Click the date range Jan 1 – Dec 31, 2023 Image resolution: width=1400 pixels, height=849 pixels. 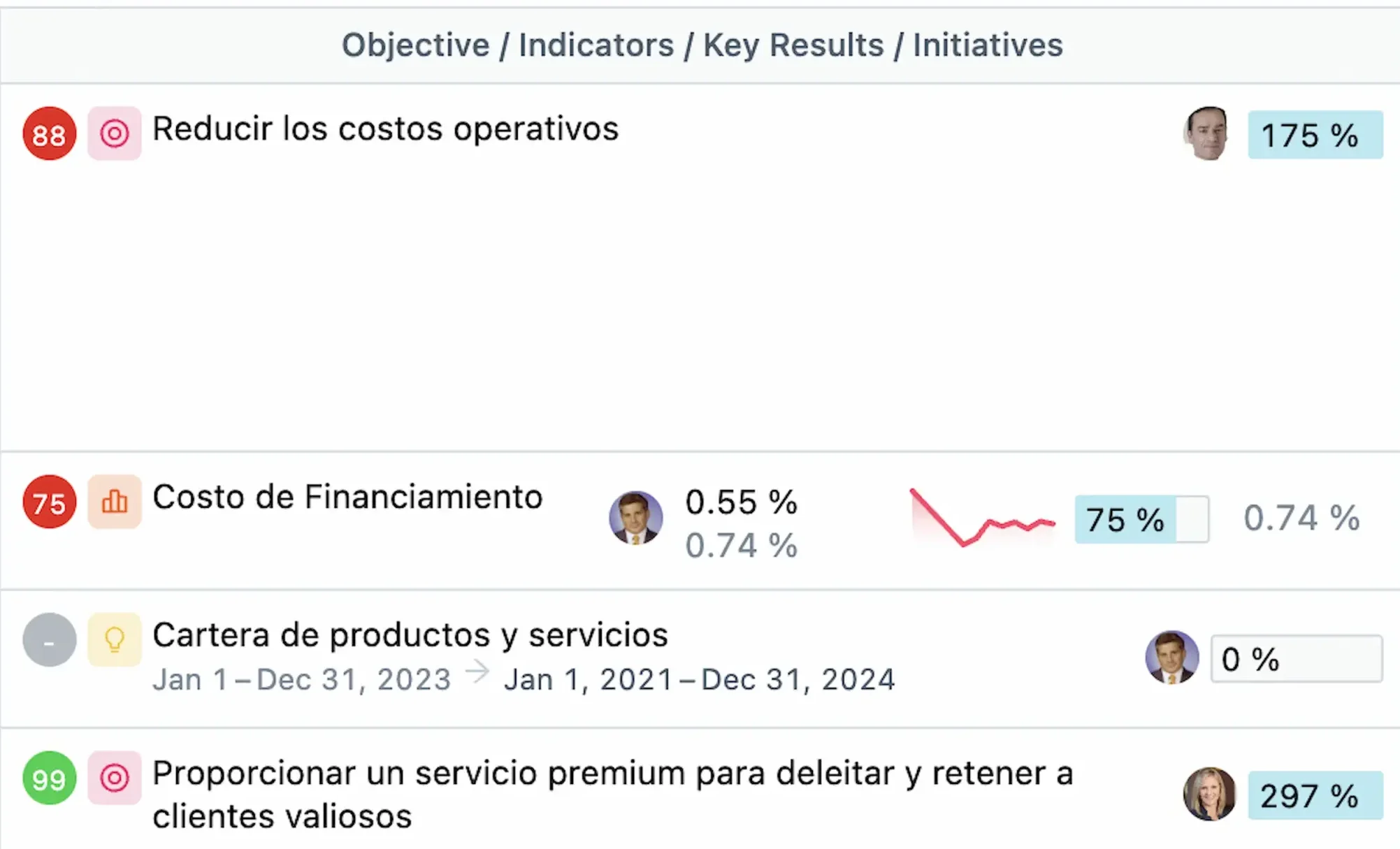pos(301,679)
